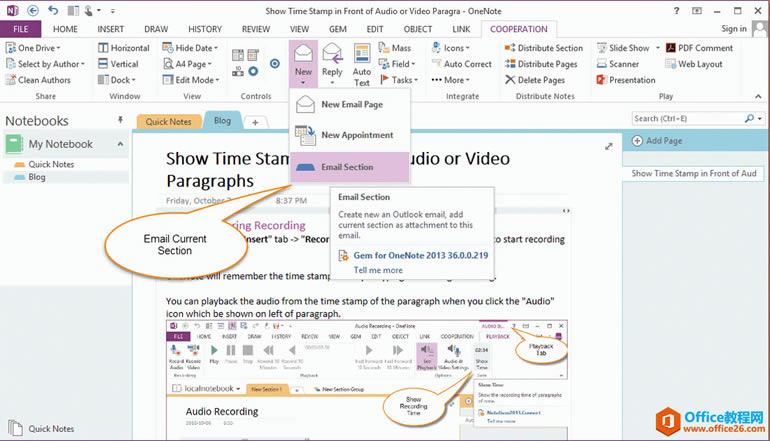Open A4 Page dropdown
Screen dimensions: 770x441
click(187, 64)
